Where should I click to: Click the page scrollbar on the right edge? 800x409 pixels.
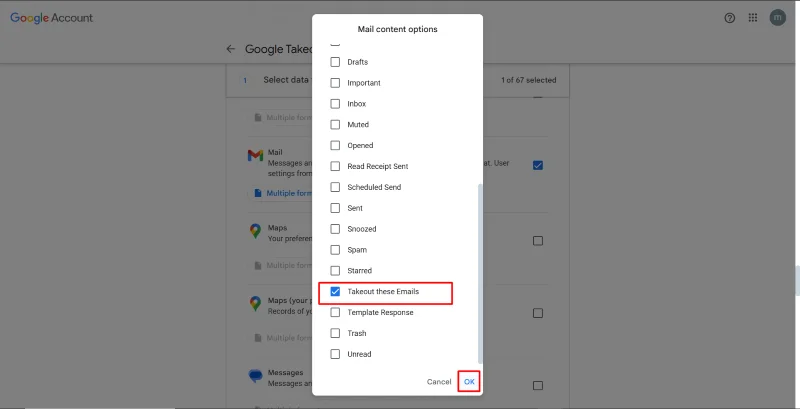[797, 280]
